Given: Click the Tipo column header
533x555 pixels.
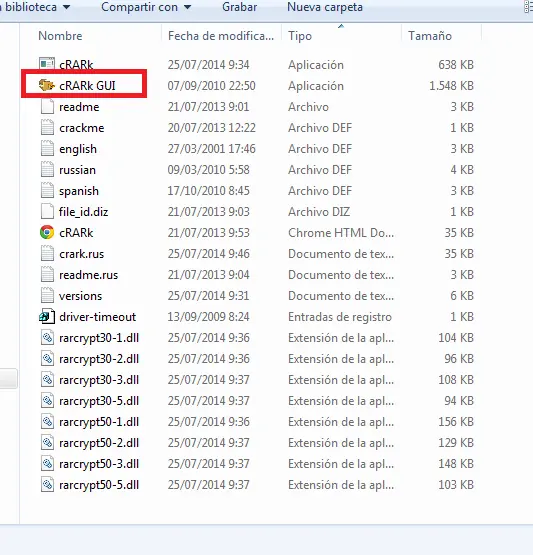Looking at the screenshot, I should 300,36.
